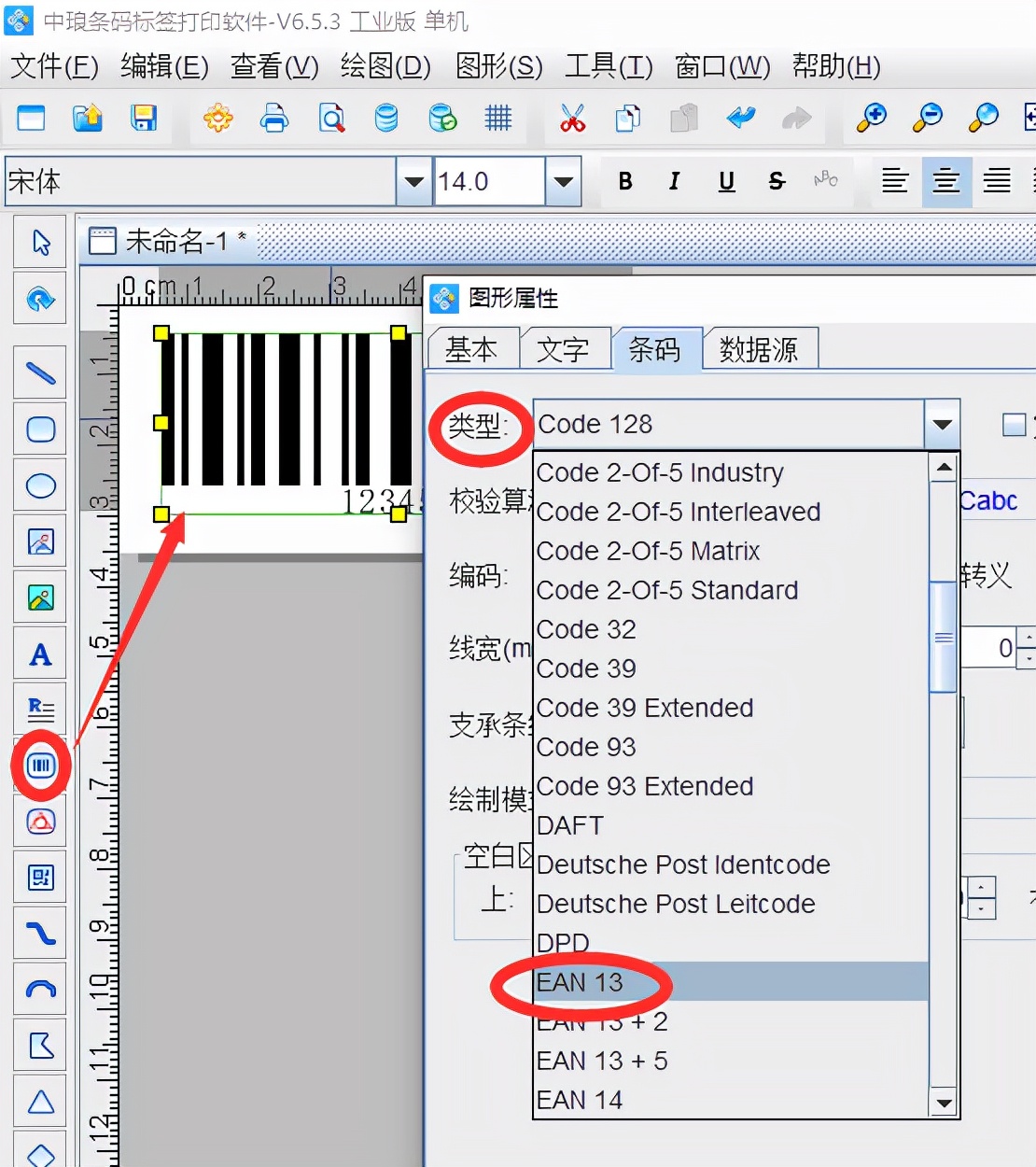Choose EAN 13 from the type list

tap(580, 982)
